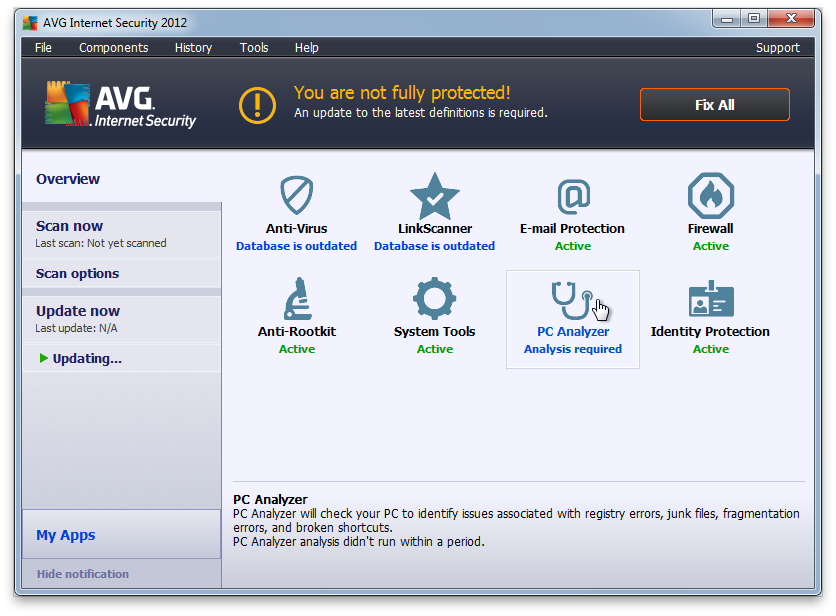This screenshot has width=836, height=616.
Task: Start Scan now from the sidebar
Action: pos(69,226)
